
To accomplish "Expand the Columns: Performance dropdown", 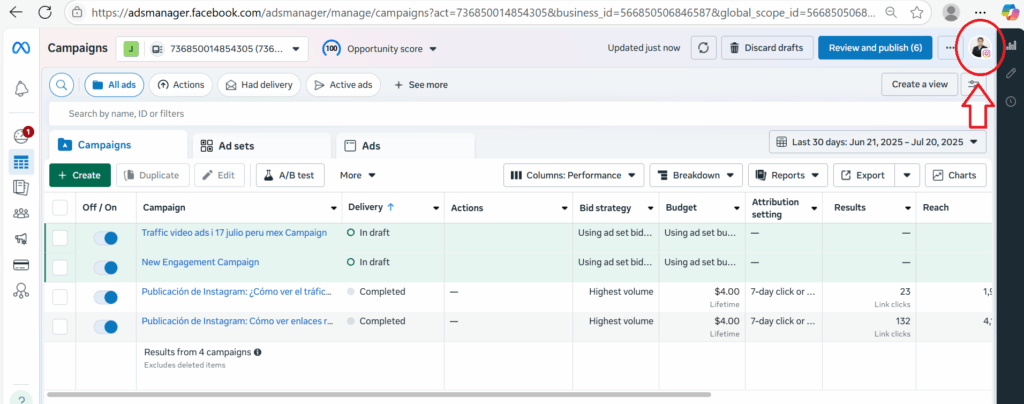I will [x=573, y=175].
